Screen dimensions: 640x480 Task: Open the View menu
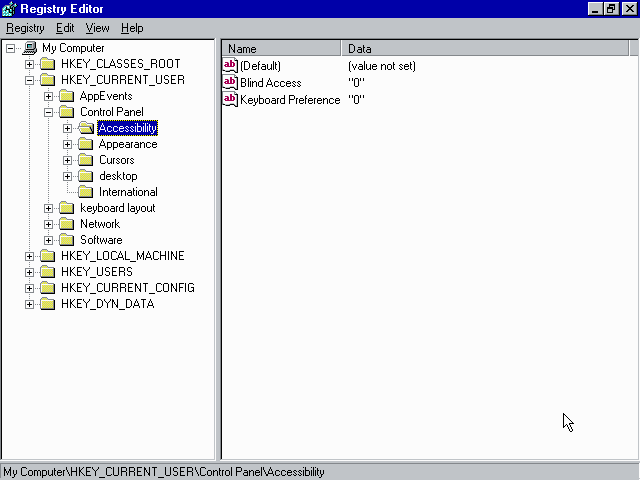97,28
